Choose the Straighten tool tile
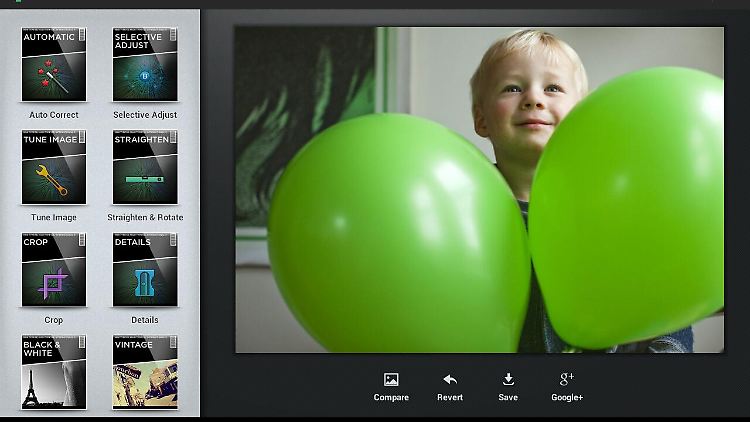Viewport: 750px width, 422px height. tap(145, 167)
